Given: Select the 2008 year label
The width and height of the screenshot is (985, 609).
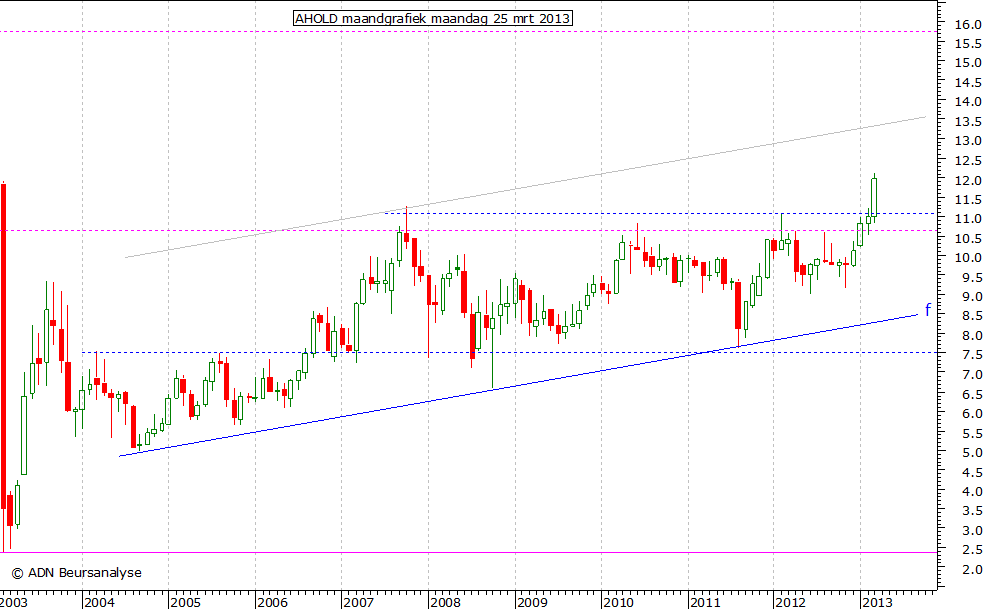Looking at the screenshot, I should 446,603.
